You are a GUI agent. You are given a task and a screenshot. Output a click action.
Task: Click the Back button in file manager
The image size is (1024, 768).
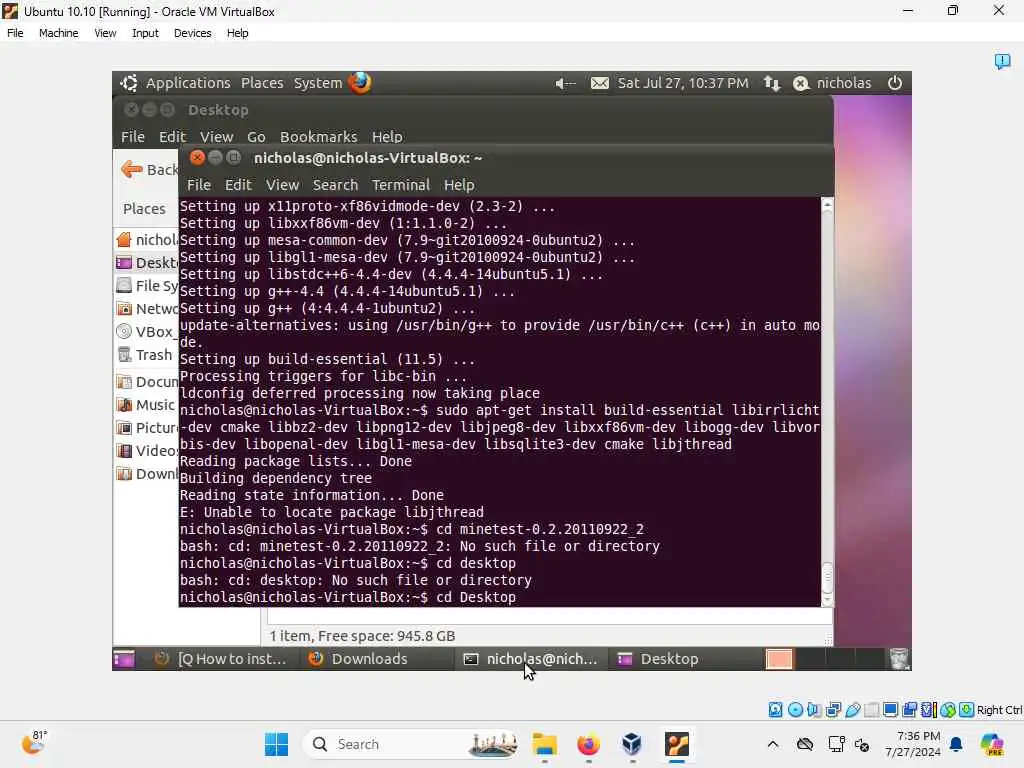[x=150, y=170]
